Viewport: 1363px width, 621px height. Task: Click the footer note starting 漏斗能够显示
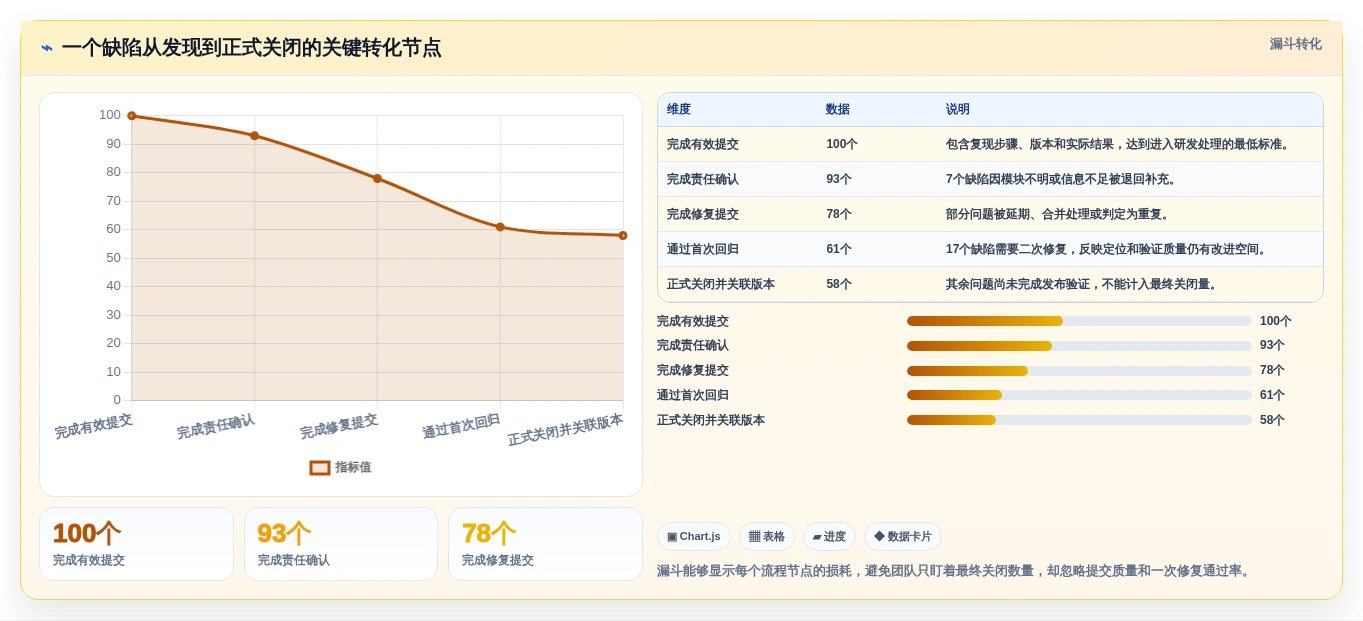point(955,571)
